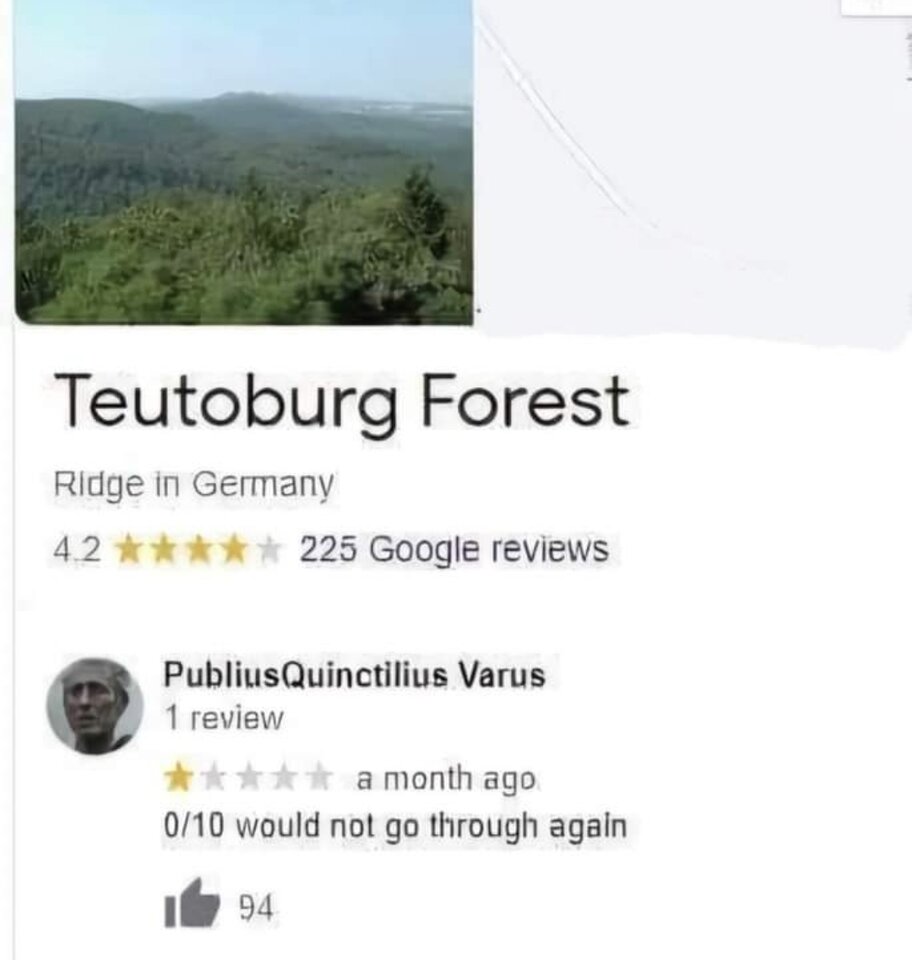Open the Teutoburg Forest landscape photo

coord(244,162)
